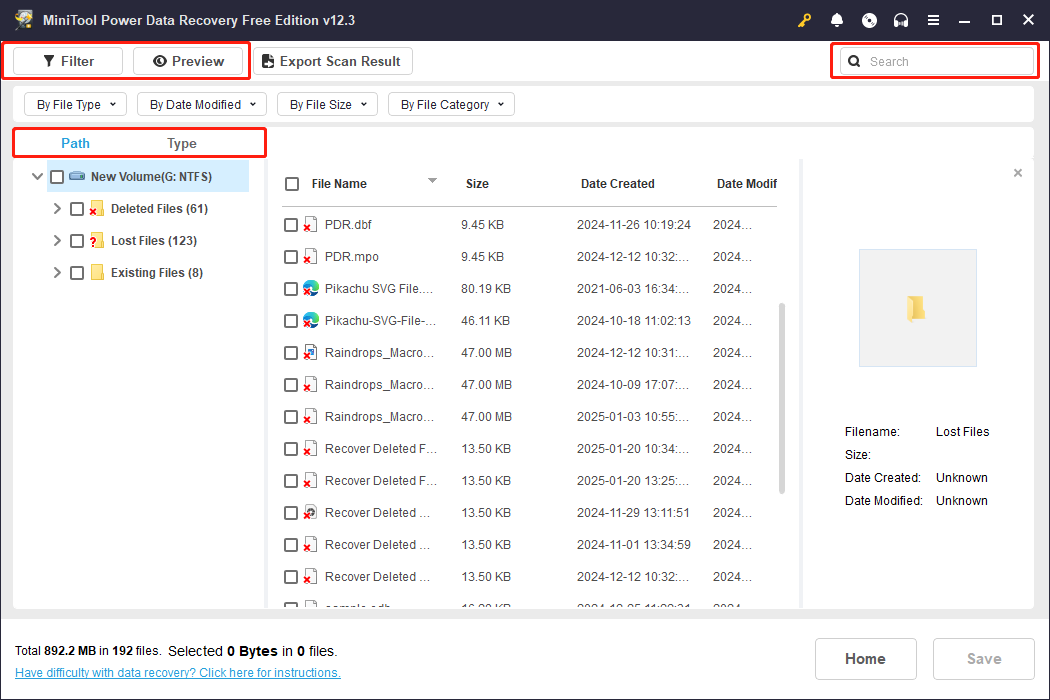Click the Lost Files folder icon
The width and height of the screenshot is (1050, 700).
[97, 241]
